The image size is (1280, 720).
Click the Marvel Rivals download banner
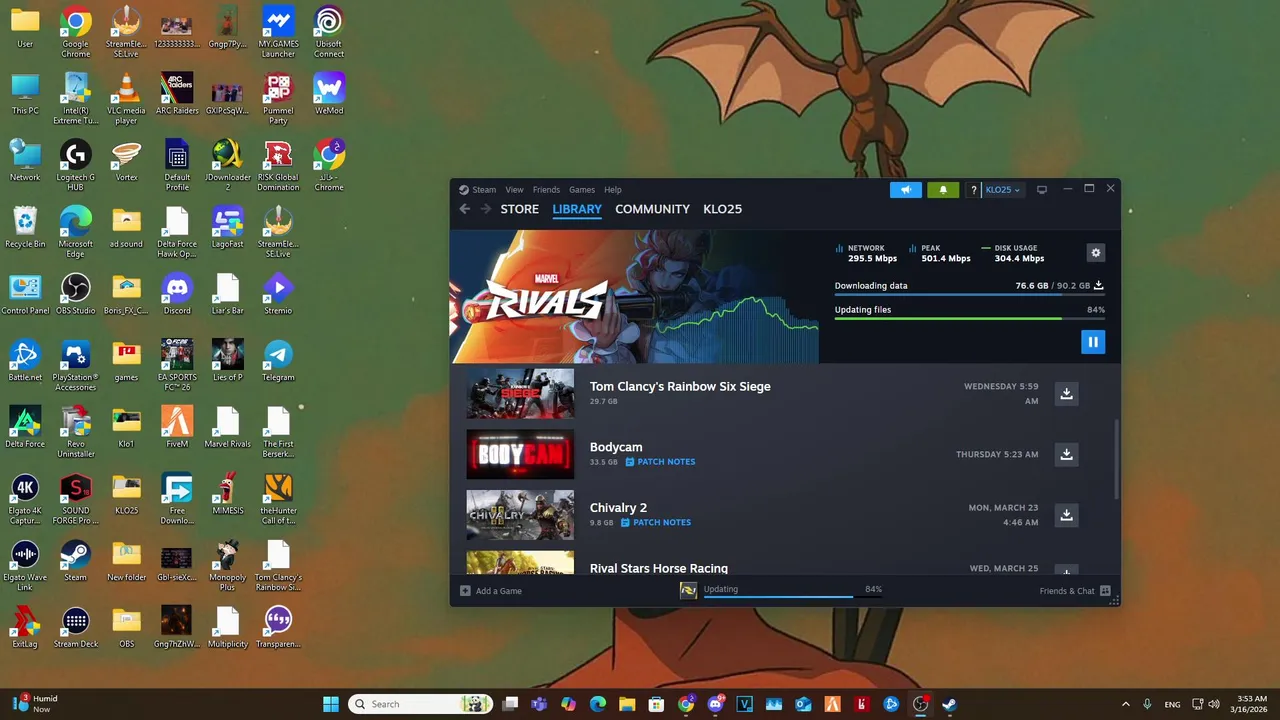(634, 297)
